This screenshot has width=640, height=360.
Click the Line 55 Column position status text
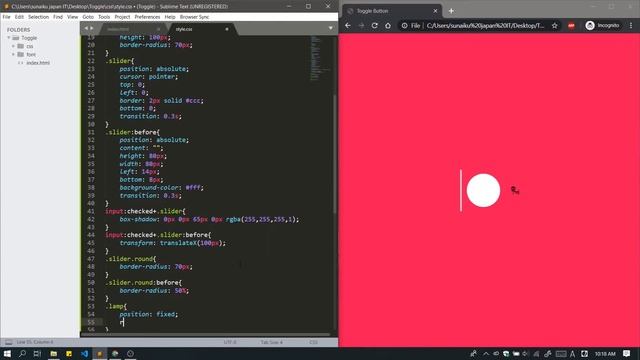coord(35,342)
